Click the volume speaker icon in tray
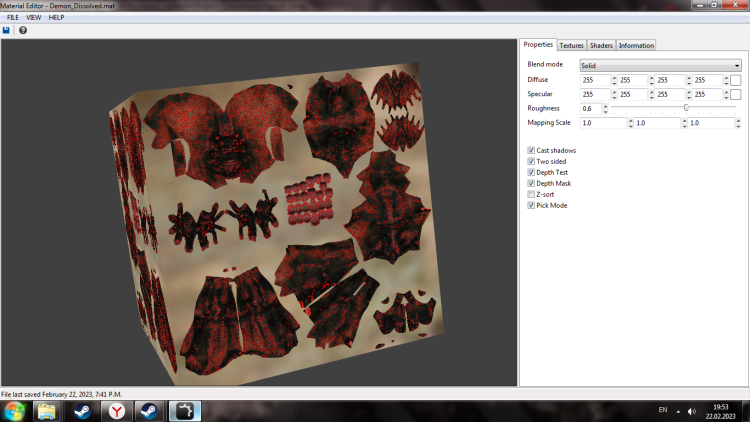The height and width of the screenshot is (422, 750). coord(691,411)
